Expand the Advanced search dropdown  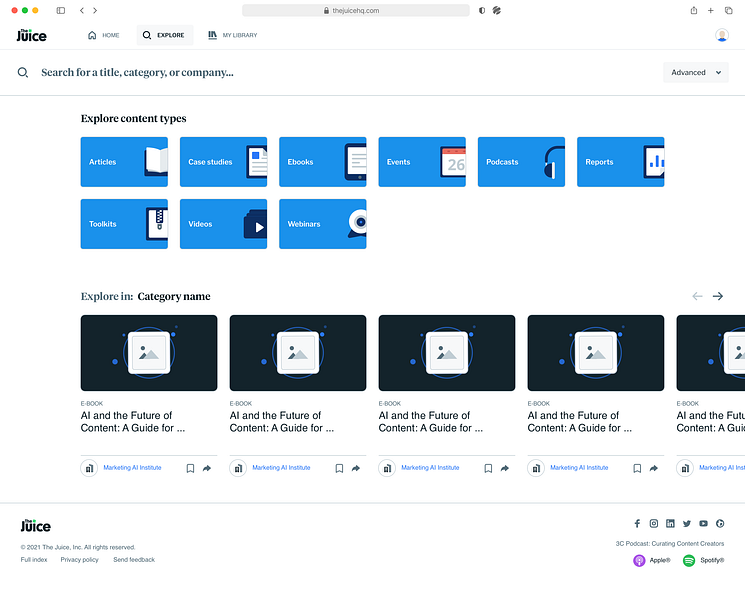coord(696,73)
